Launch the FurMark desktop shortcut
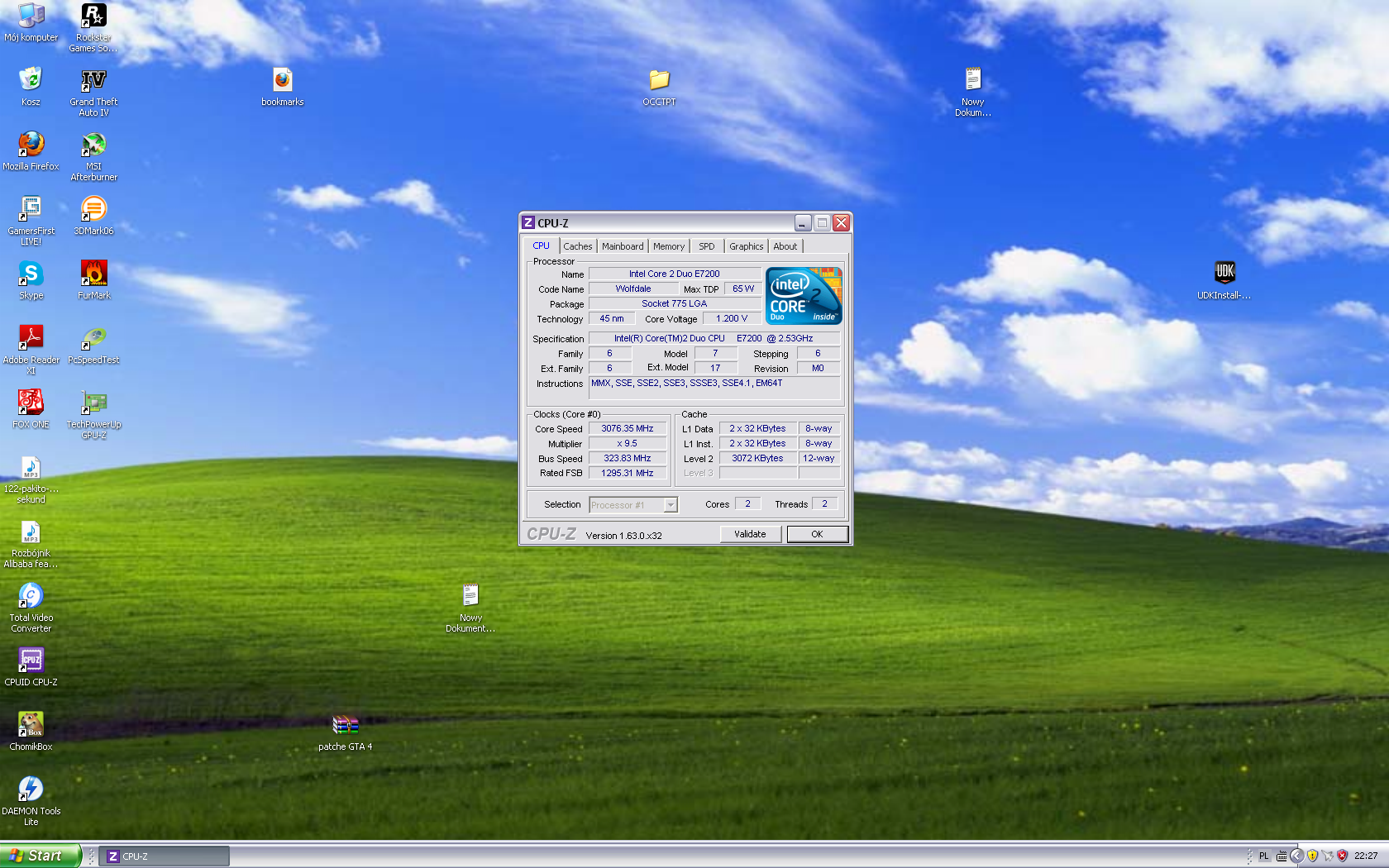1389x868 pixels. (x=93, y=279)
